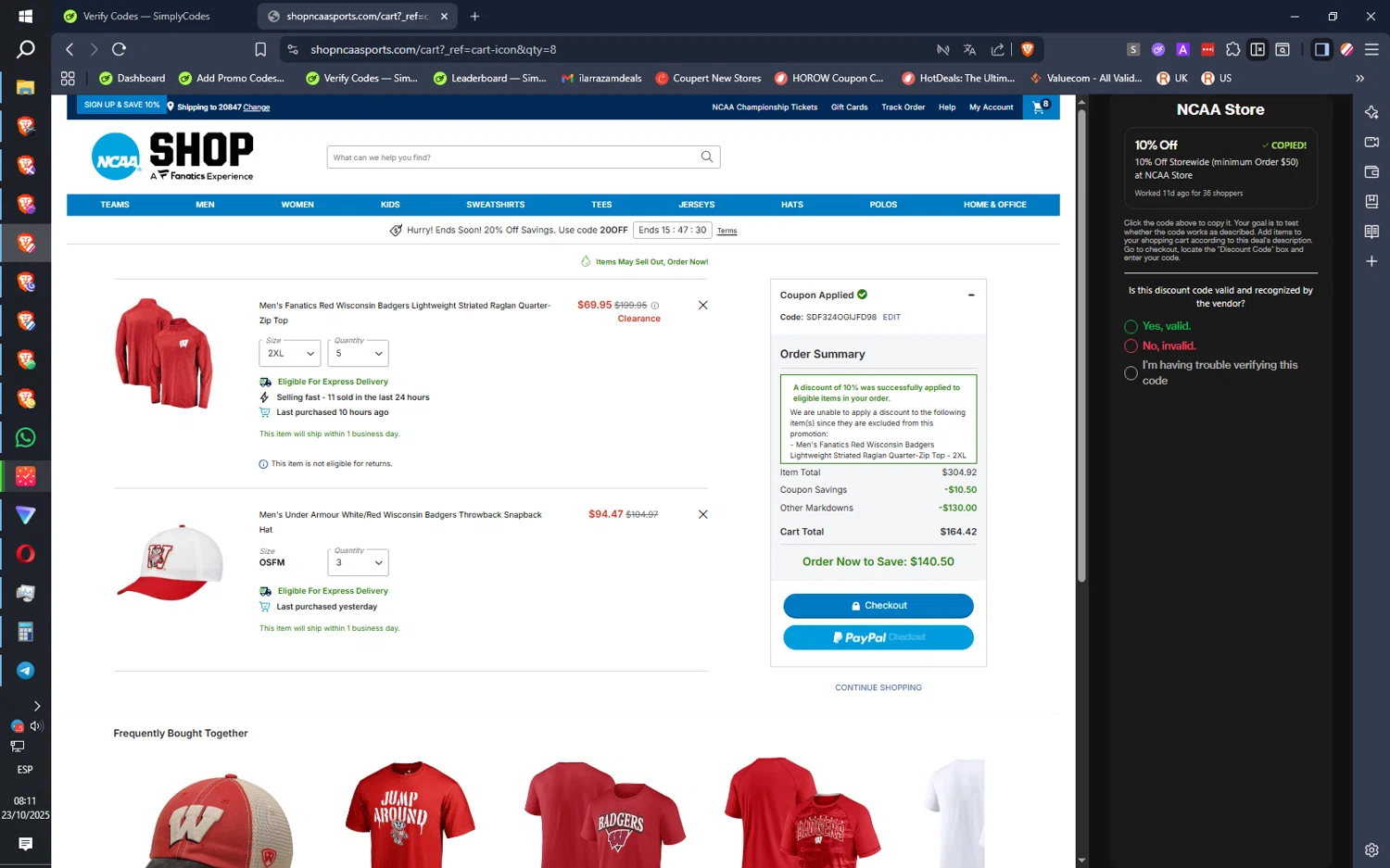The image size is (1390, 868).
Task: Open Windows Start menu
Action: click(x=25, y=16)
